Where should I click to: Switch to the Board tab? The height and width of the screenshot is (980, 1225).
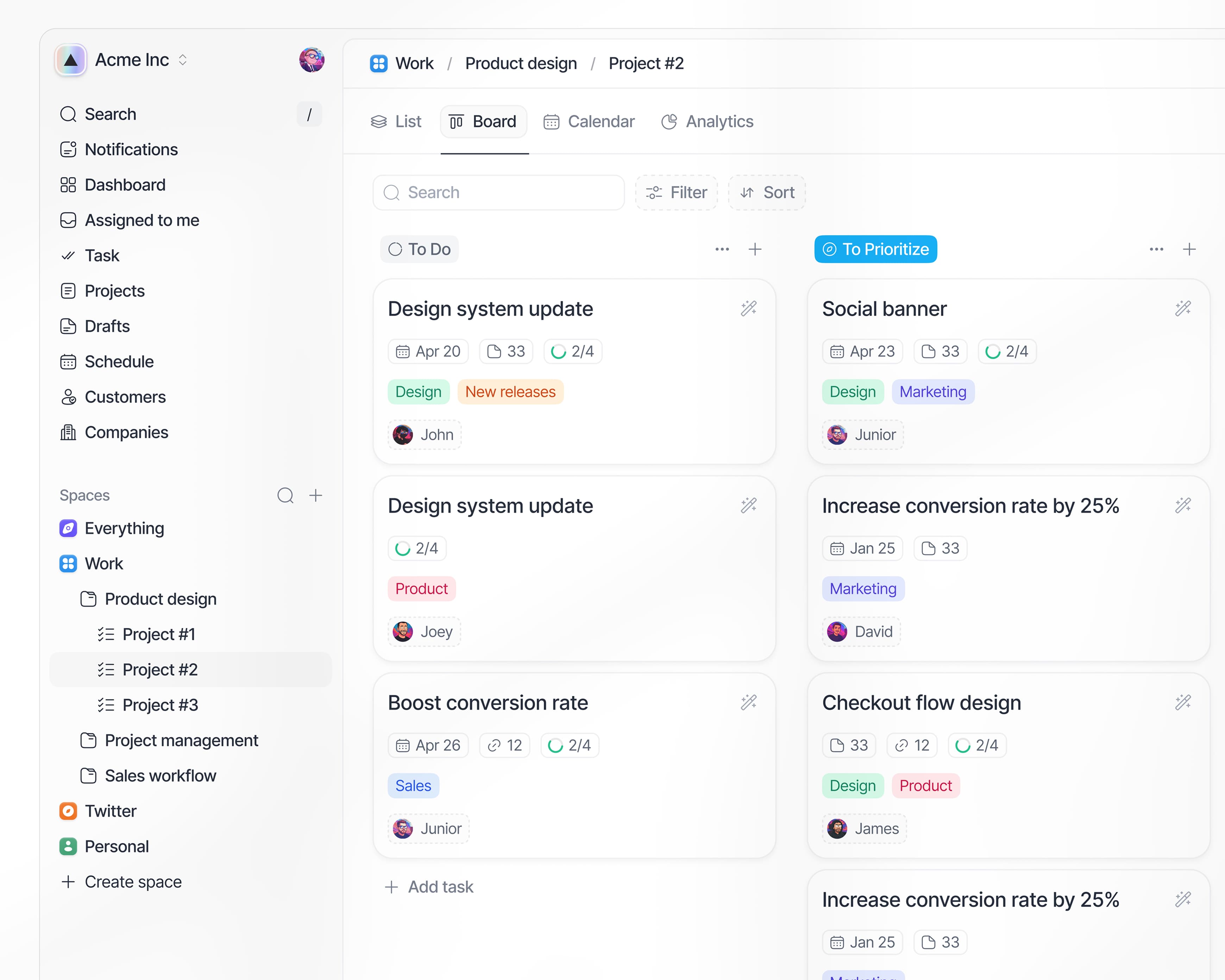[484, 121]
